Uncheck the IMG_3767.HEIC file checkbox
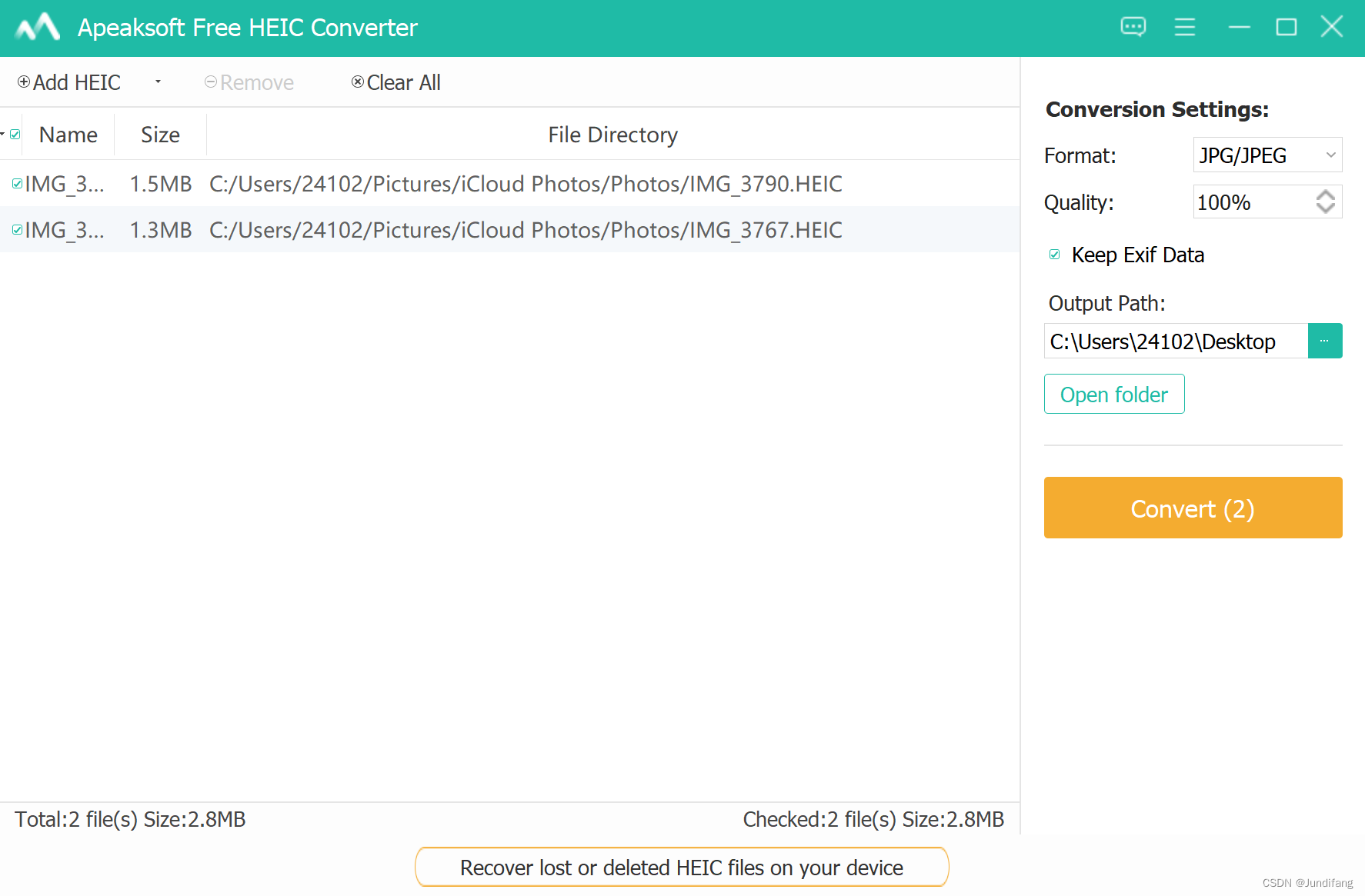 pos(17,230)
